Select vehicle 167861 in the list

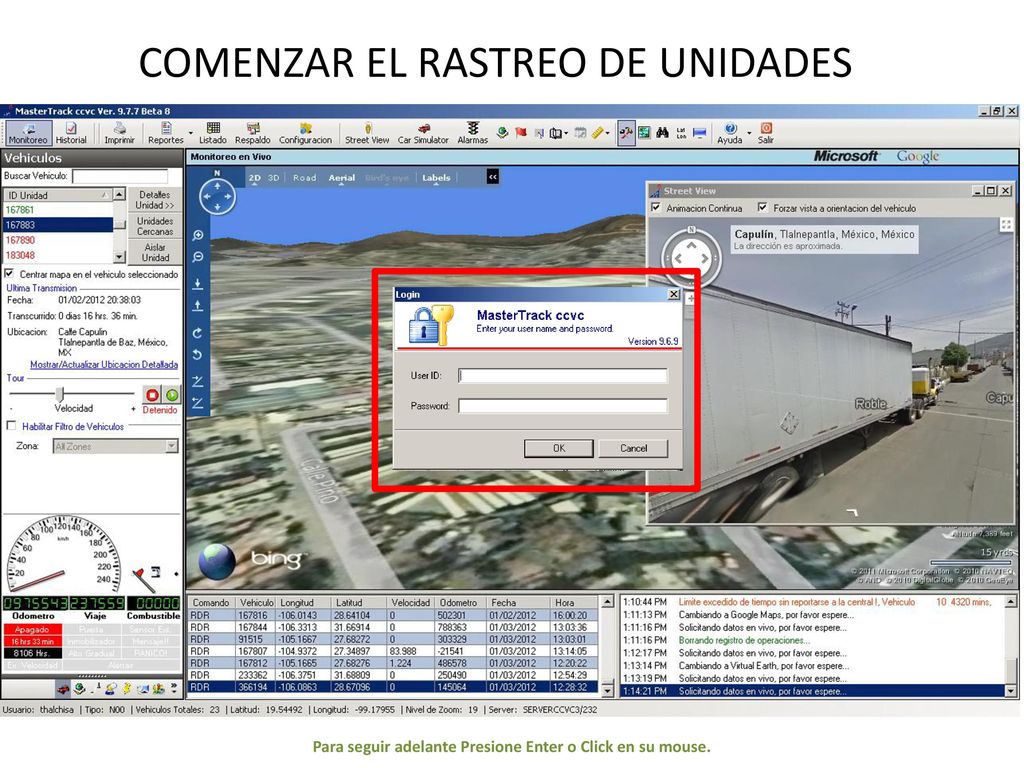(x=57, y=210)
